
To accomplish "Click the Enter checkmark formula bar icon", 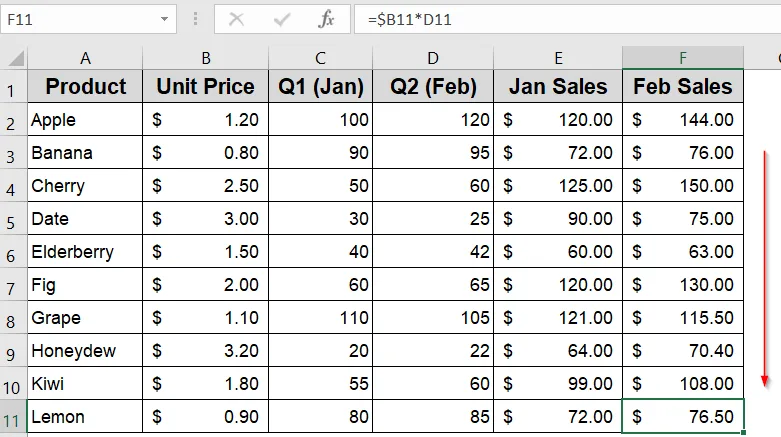I will [282, 19].
